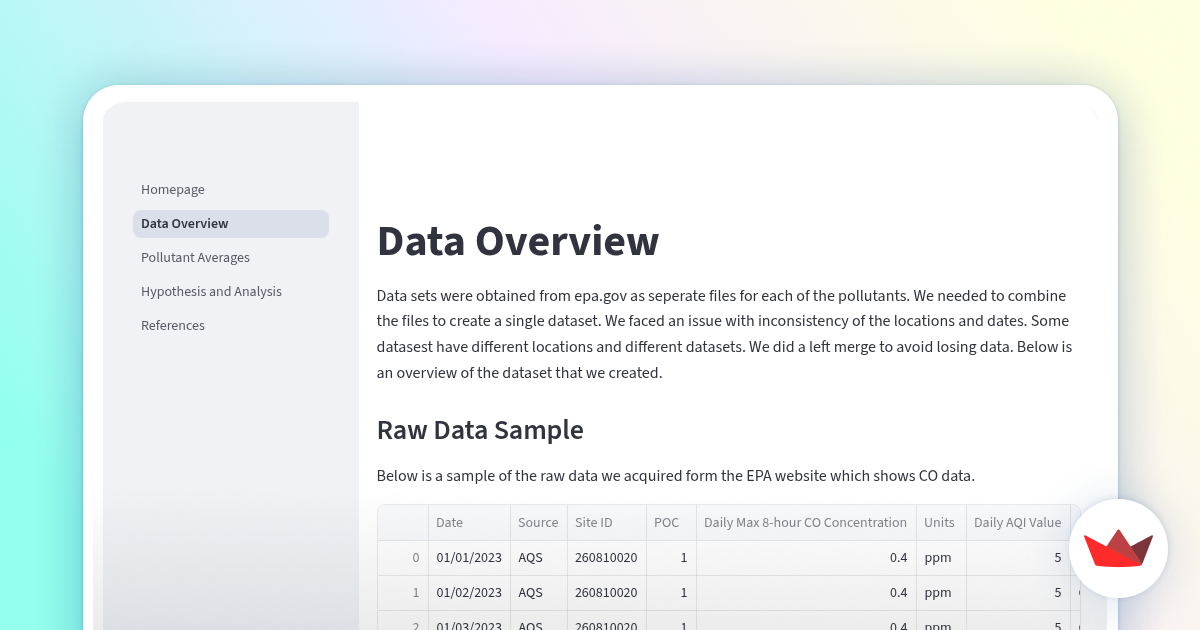This screenshot has width=1200, height=630.
Task: Select the ppm units cell in row 0
Action: coord(941,558)
